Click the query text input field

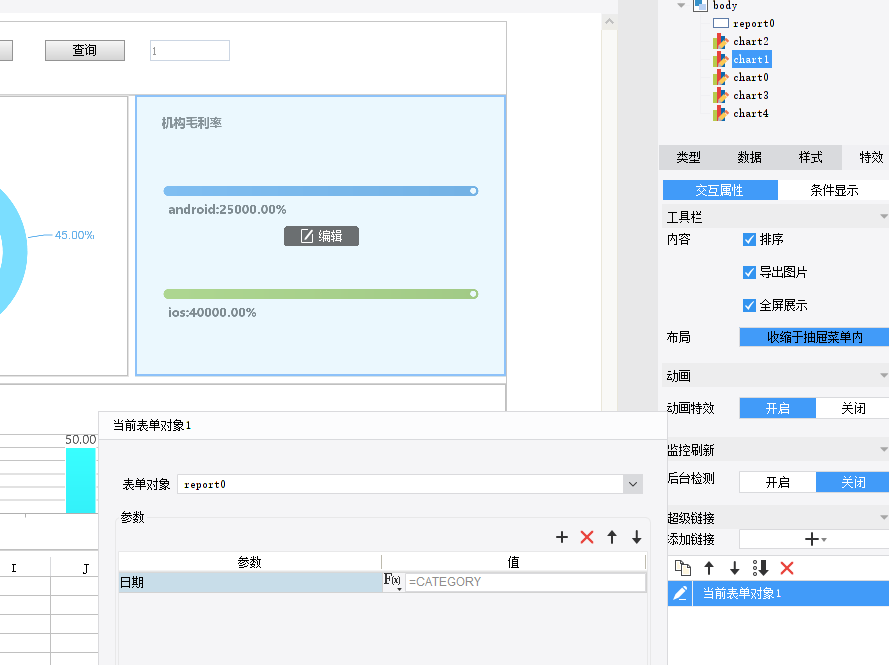point(190,50)
